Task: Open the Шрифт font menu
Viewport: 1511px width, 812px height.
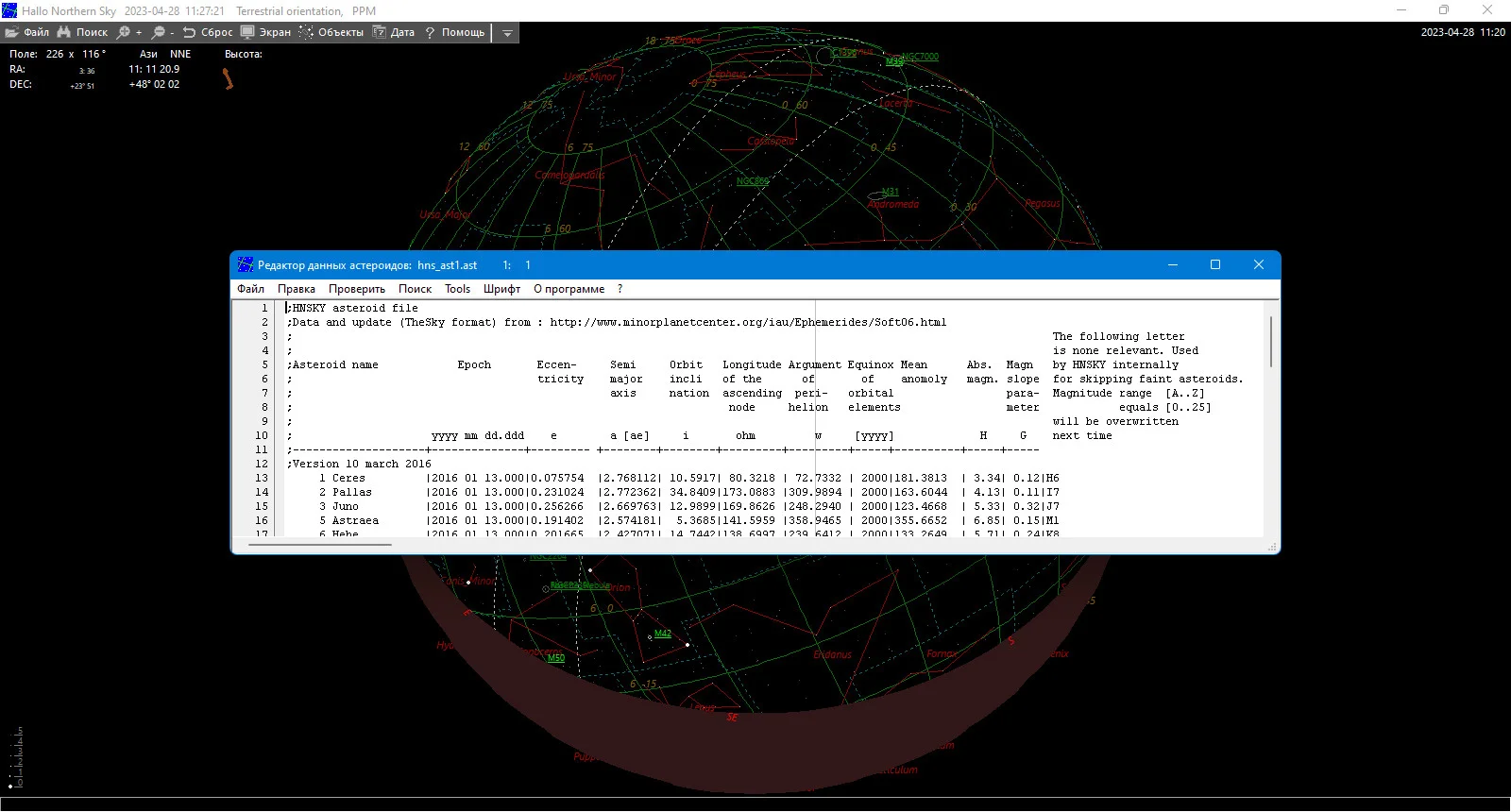Action: point(501,289)
